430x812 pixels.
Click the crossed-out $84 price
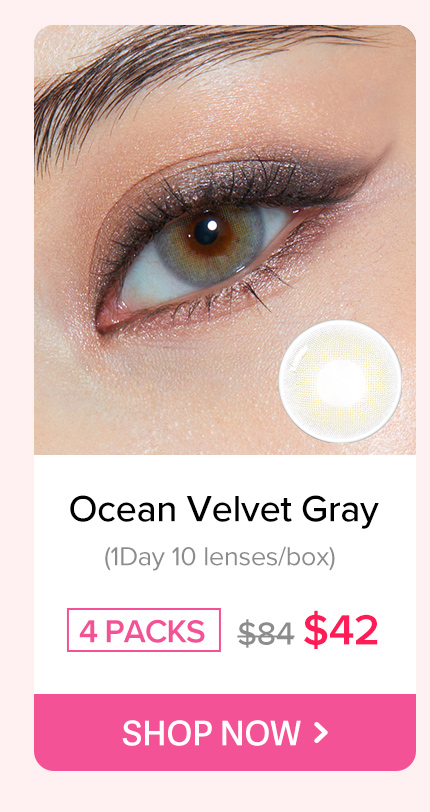pos(266,633)
